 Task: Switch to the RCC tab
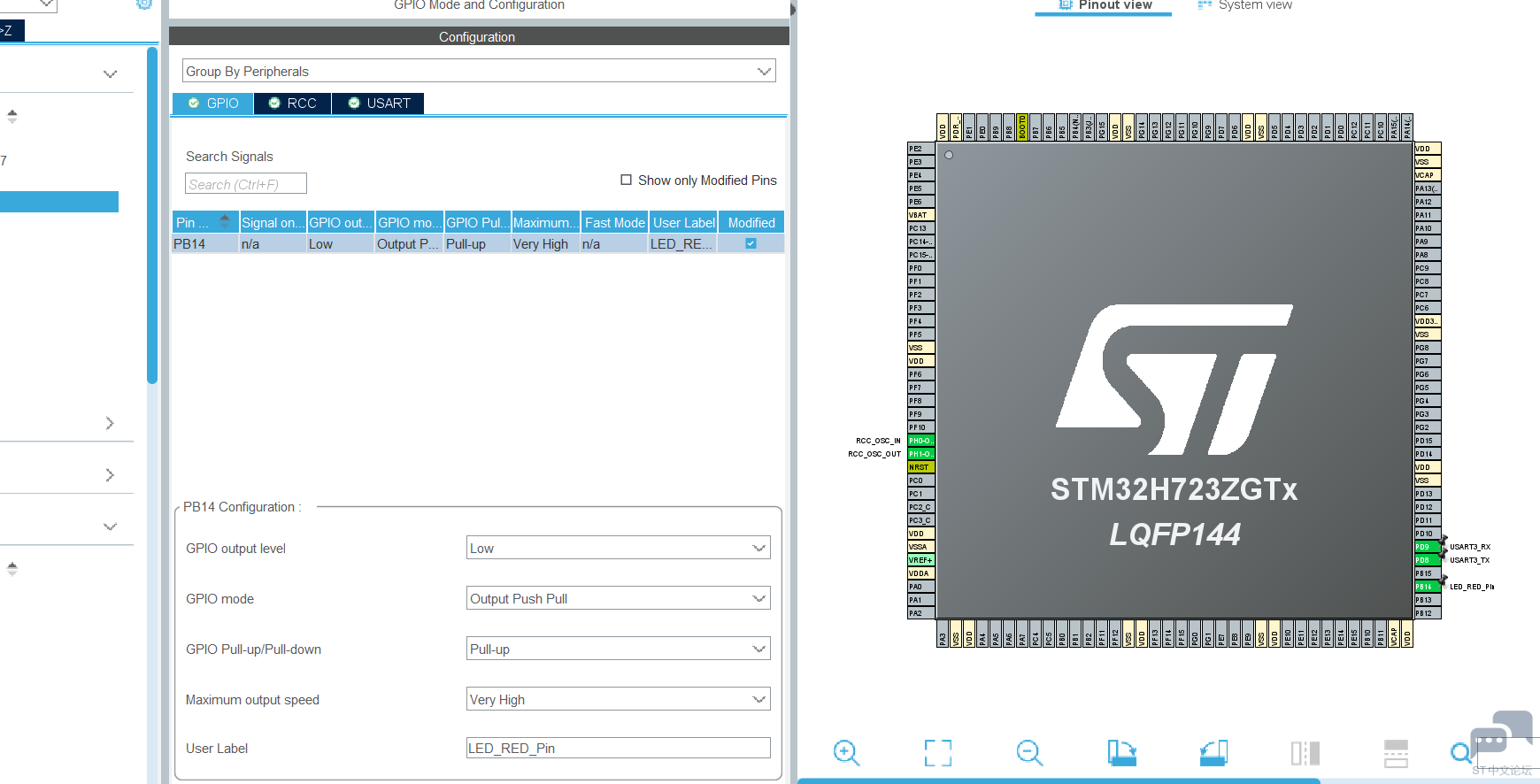coord(293,104)
